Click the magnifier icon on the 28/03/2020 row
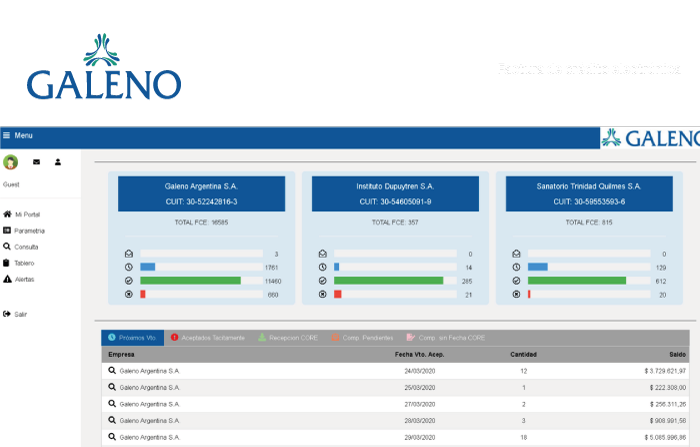The image size is (700, 447). tap(112, 420)
